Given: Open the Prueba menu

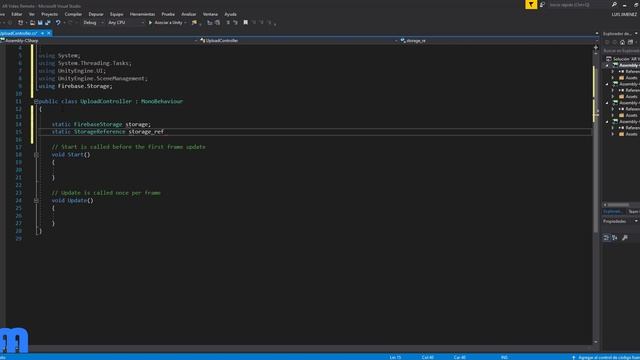Looking at the screenshot, I should (x=168, y=14).
